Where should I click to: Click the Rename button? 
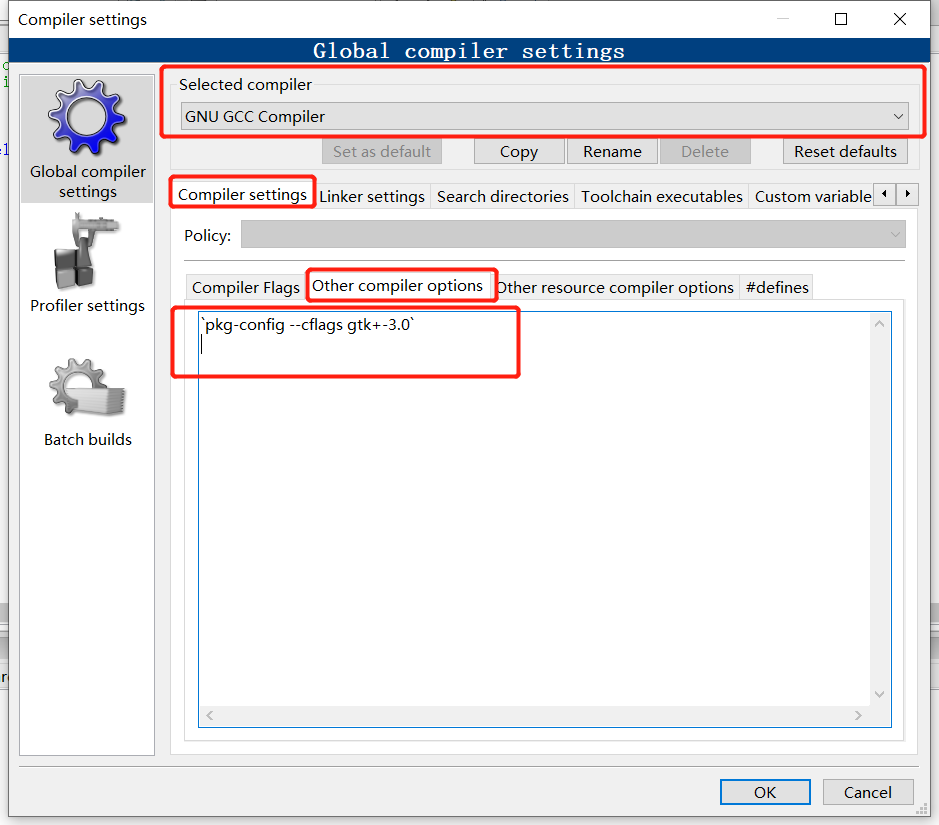click(x=612, y=151)
